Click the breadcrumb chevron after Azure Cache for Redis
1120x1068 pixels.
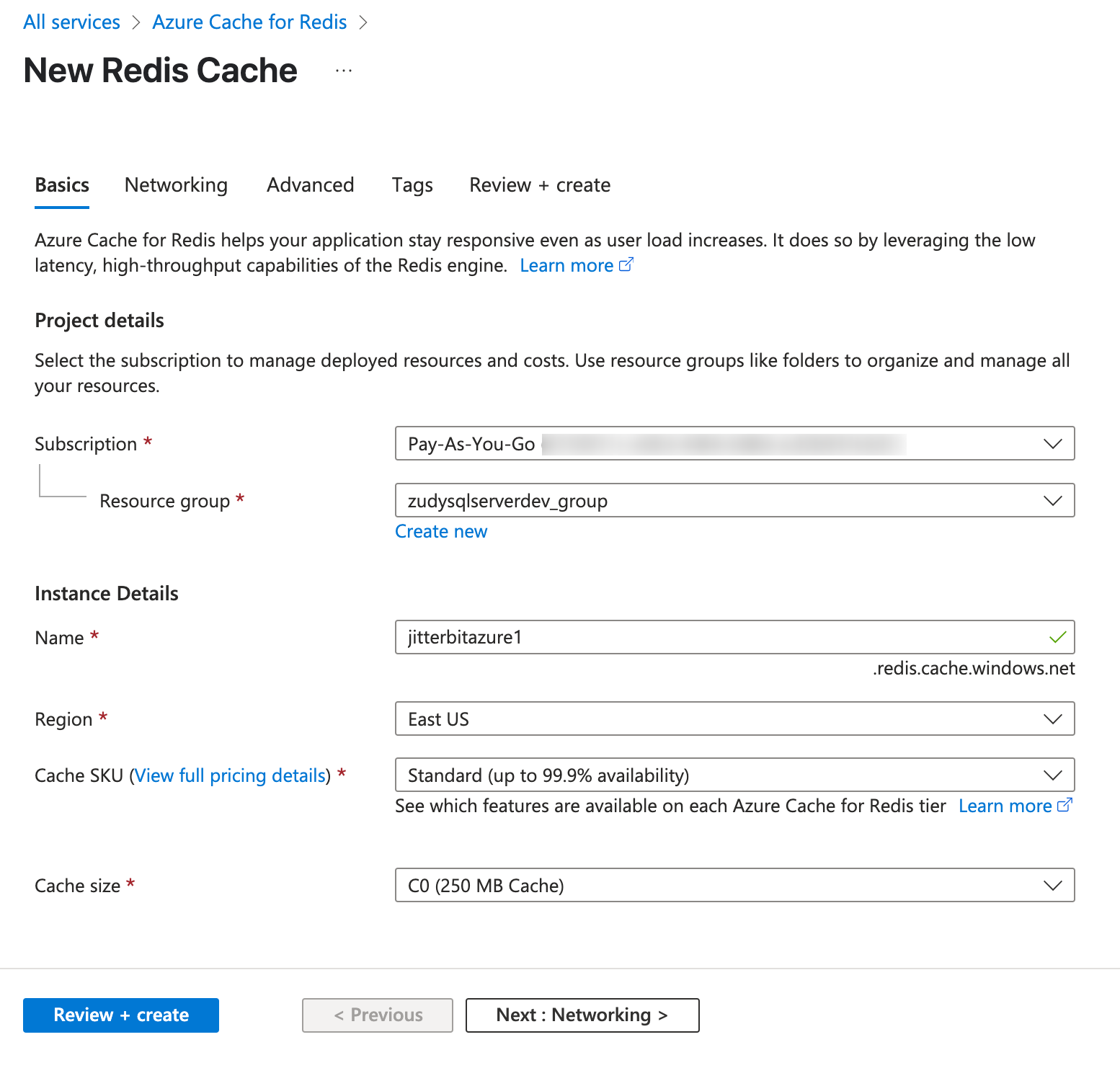(363, 23)
